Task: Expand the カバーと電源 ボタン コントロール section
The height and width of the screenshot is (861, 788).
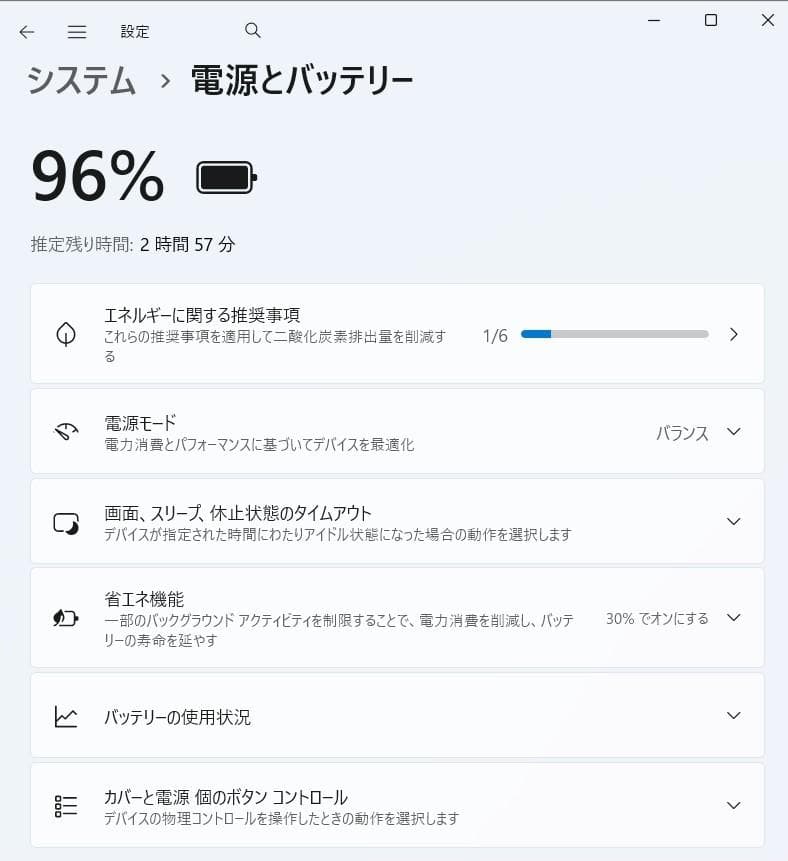Action: (733, 805)
